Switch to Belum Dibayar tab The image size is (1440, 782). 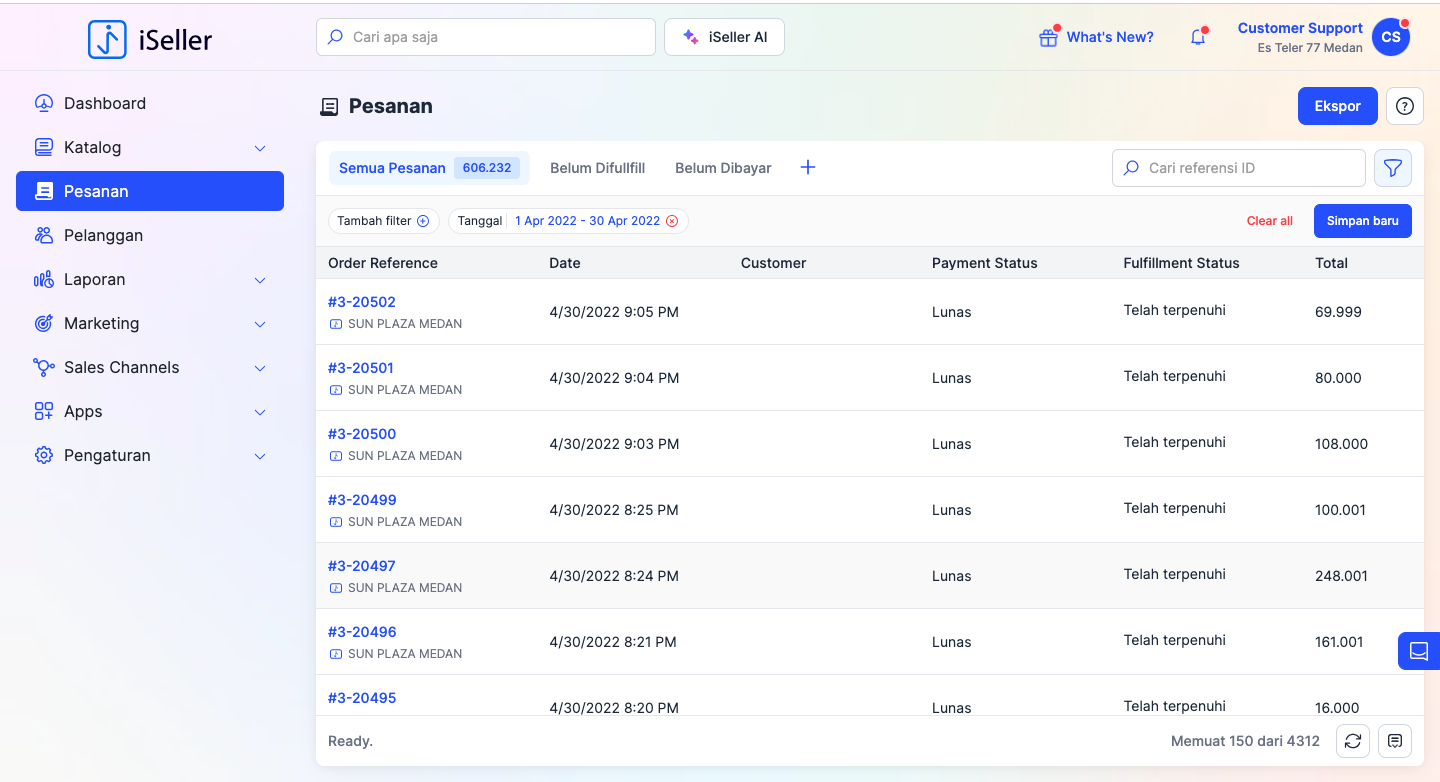(x=723, y=168)
